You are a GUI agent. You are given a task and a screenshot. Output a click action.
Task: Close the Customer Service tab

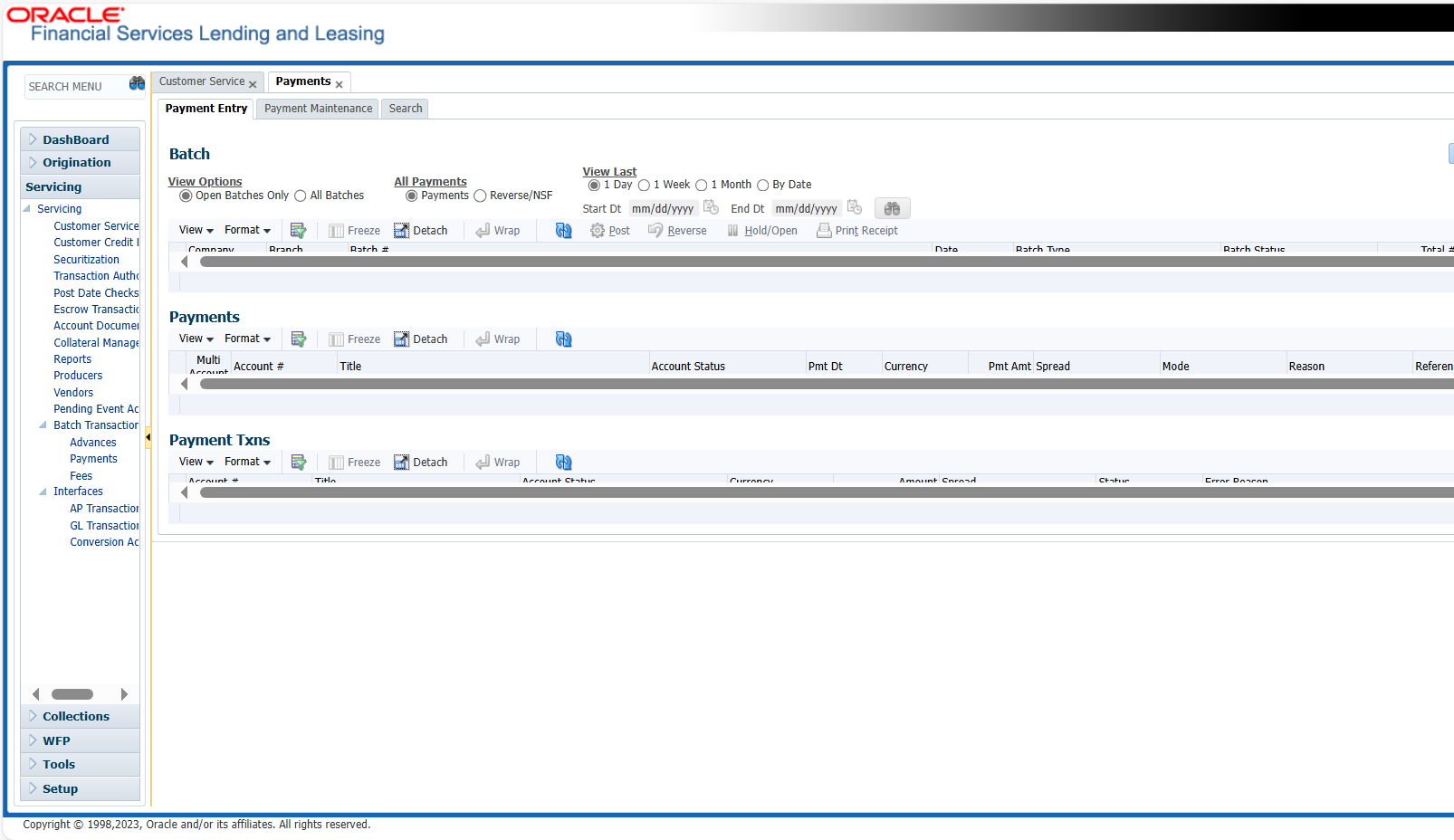pyautogui.click(x=253, y=84)
